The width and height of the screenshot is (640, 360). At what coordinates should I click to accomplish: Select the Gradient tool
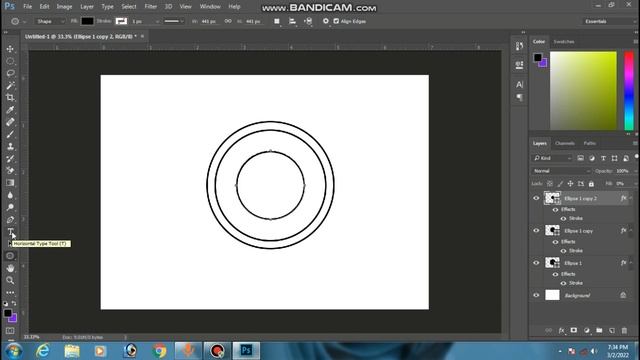click(x=10, y=183)
